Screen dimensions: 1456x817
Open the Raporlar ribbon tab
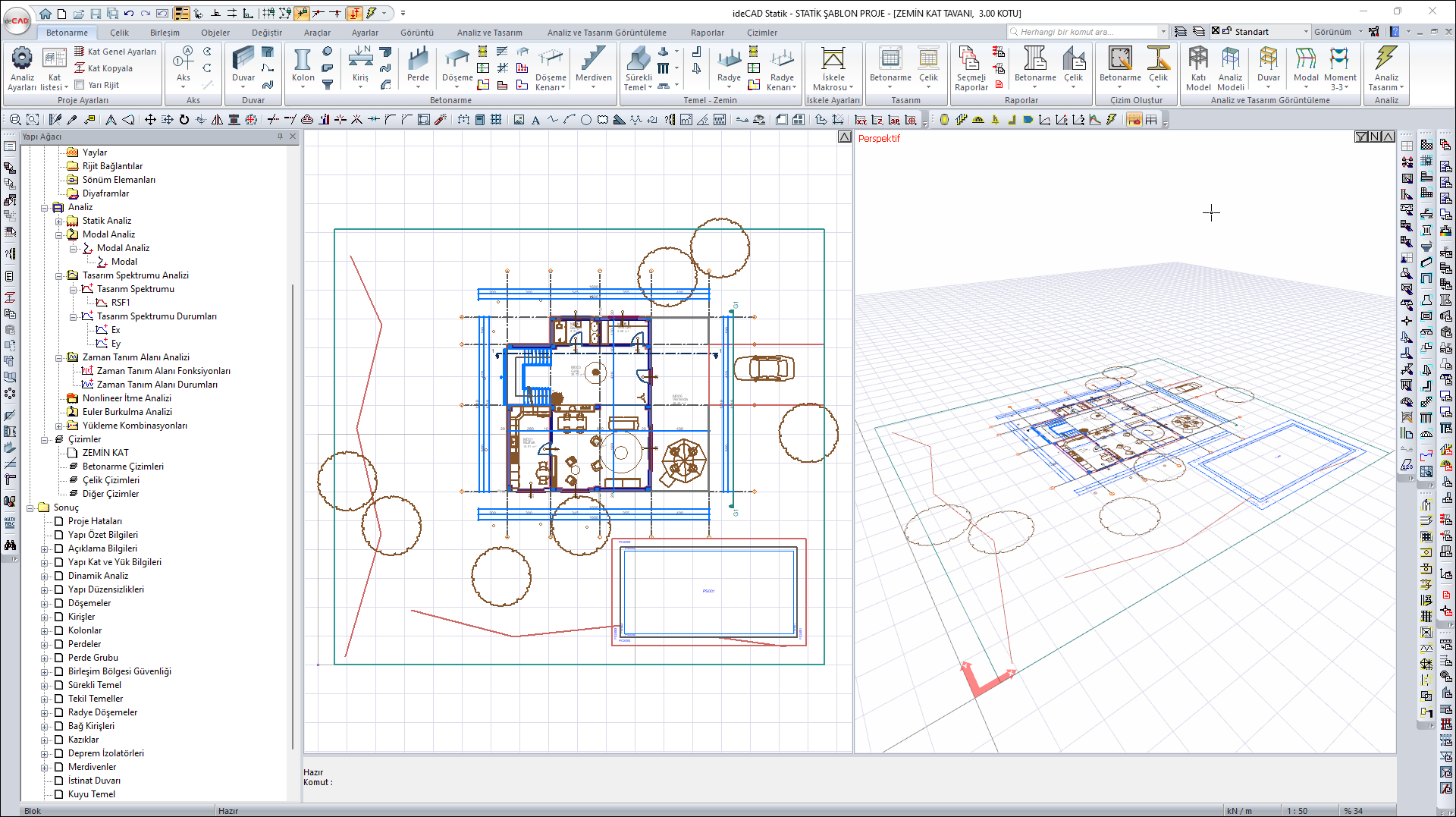(x=707, y=33)
